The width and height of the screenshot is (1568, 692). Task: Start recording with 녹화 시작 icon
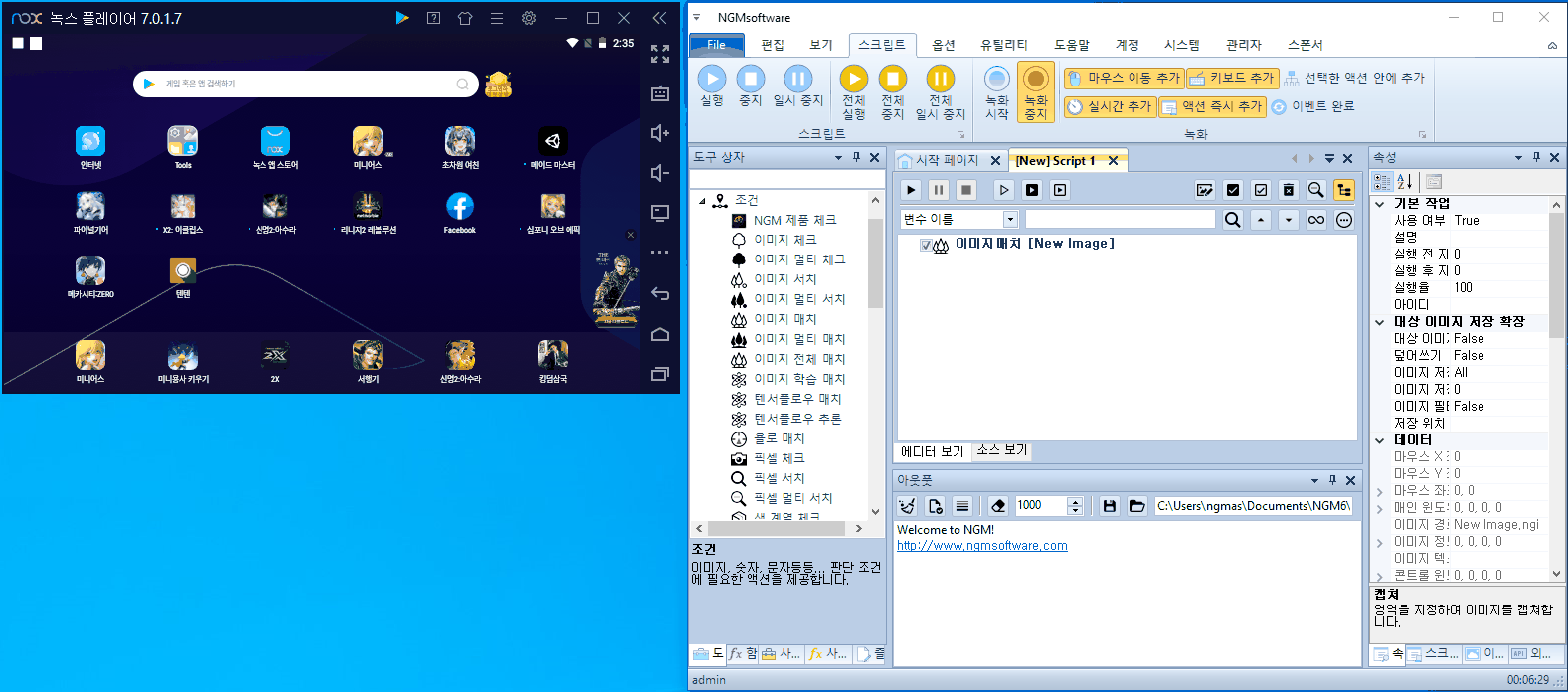tap(997, 79)
